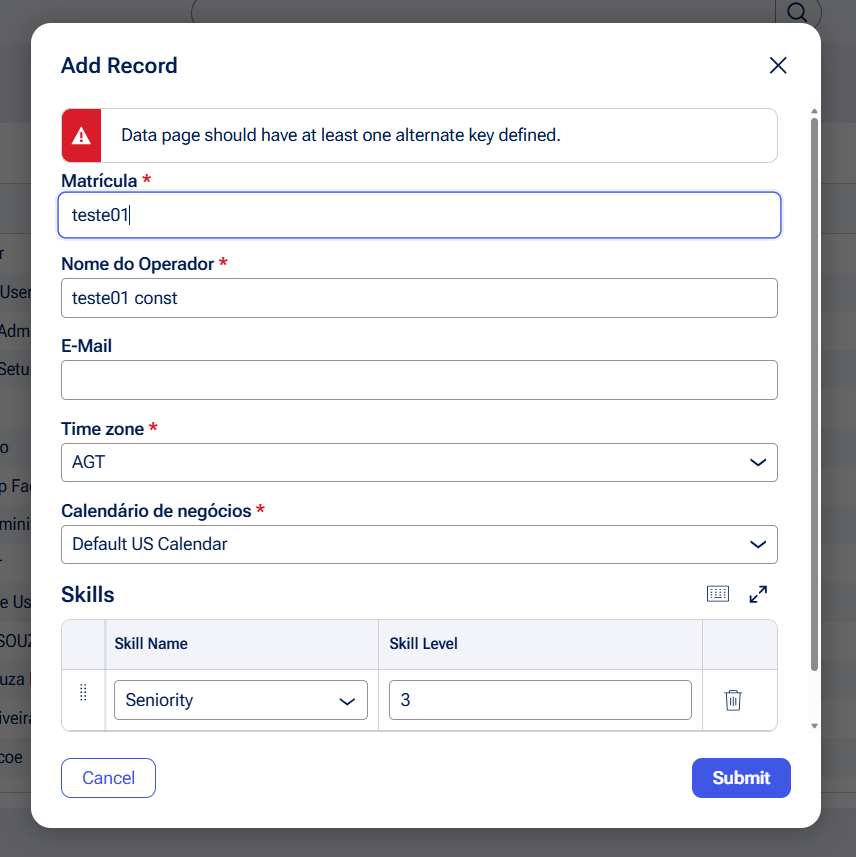Click the Skills table keyboard icon
The image size is (856, 857).
(x=718, y=594)
